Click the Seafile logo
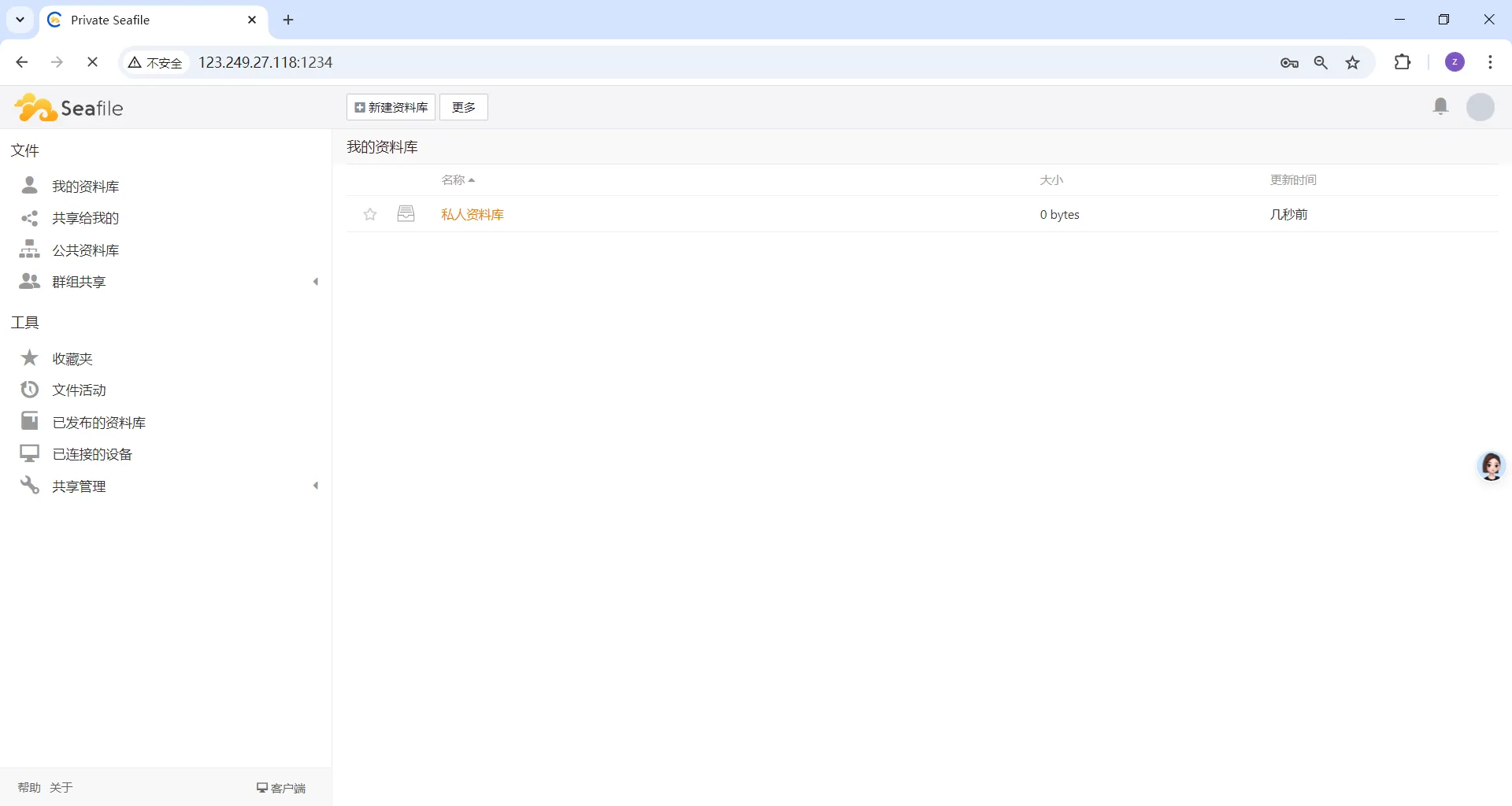 coord(69,108)
